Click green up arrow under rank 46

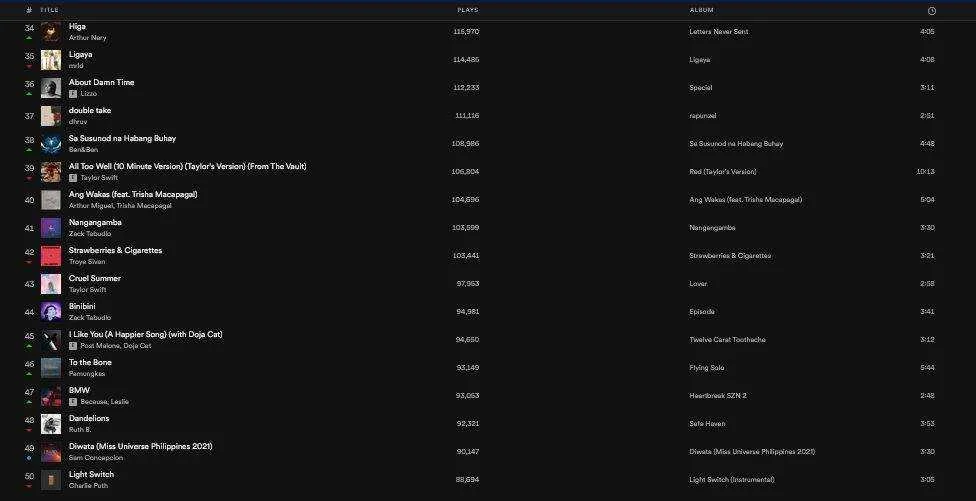[x=29, y=374]
